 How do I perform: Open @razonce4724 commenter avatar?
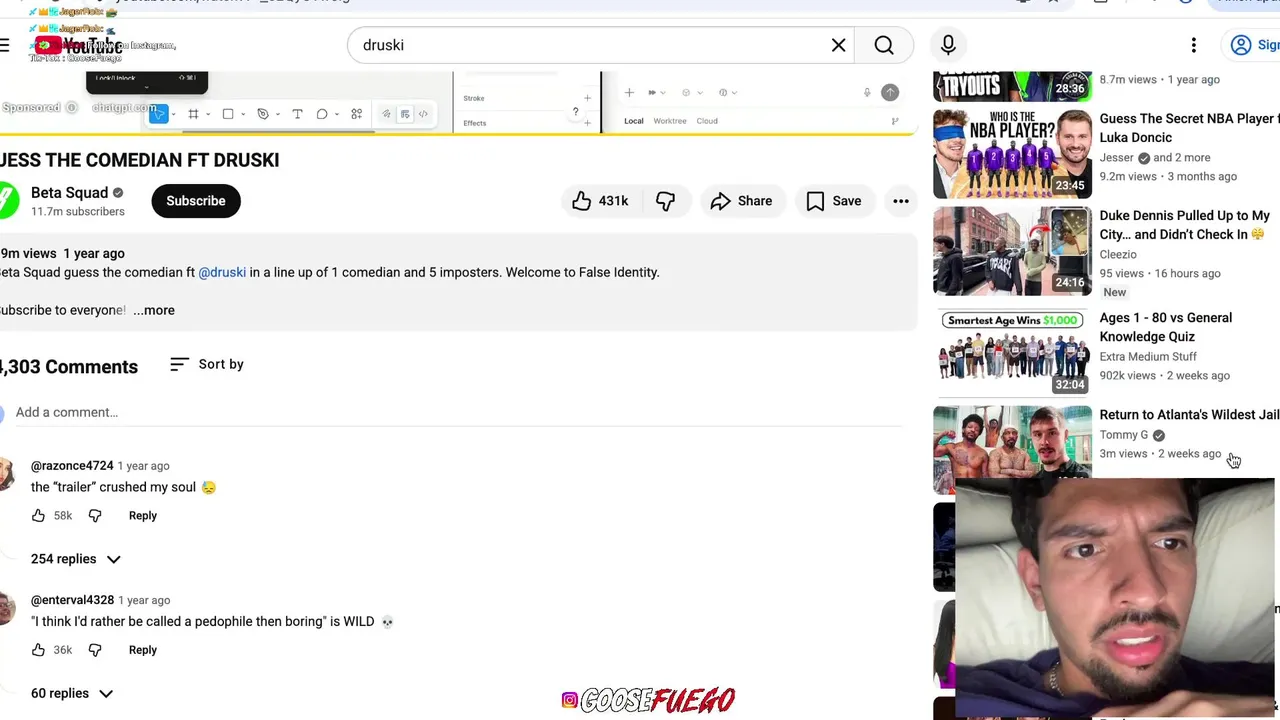click(x=6, y=474)
